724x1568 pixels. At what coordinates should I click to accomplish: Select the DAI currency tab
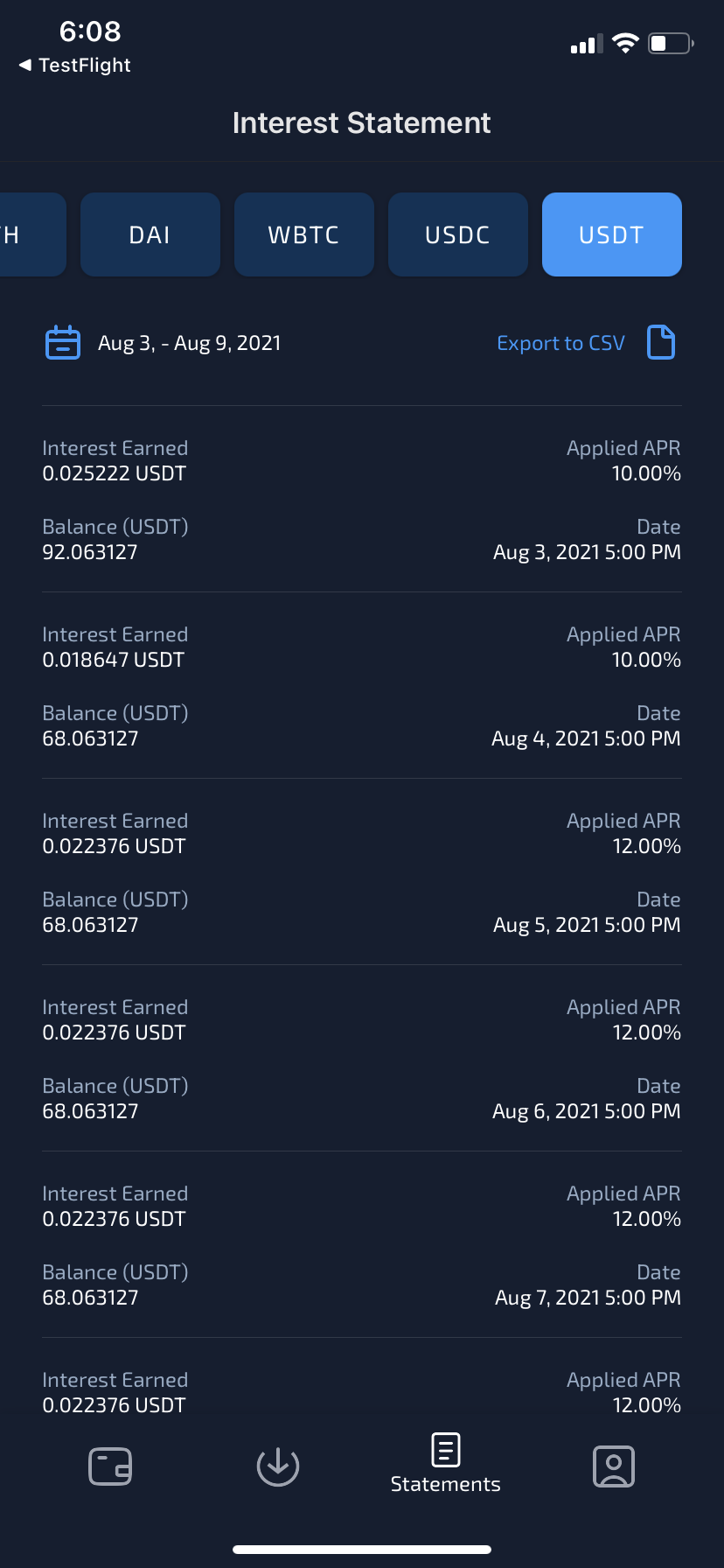[x=150, y=234]
